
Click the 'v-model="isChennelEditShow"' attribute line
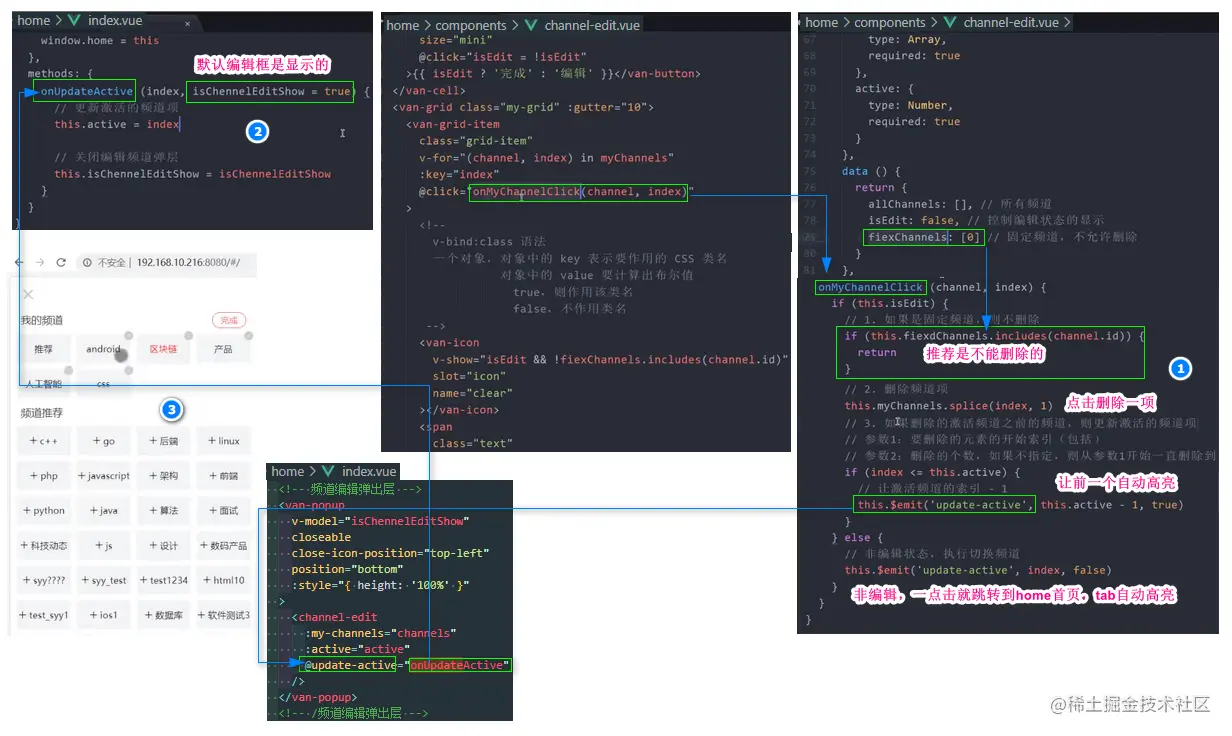(x=380, y=521)
